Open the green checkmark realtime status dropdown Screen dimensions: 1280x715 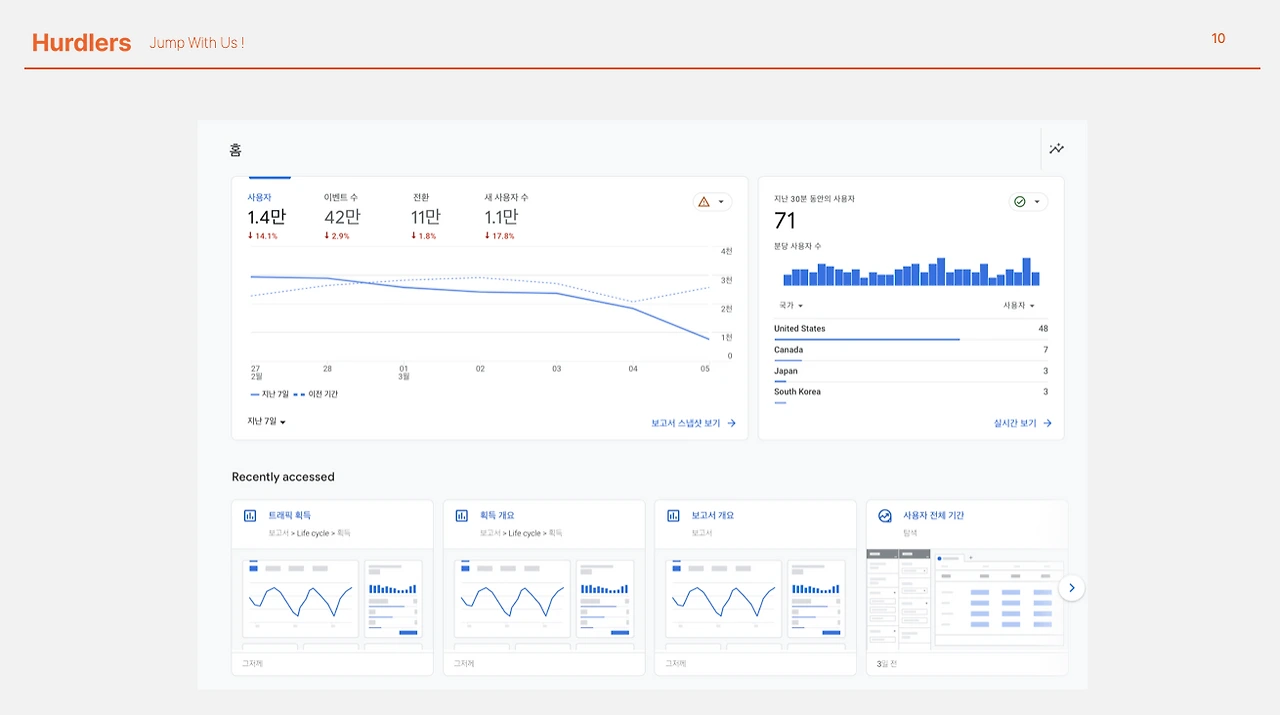click(1028, 202)
